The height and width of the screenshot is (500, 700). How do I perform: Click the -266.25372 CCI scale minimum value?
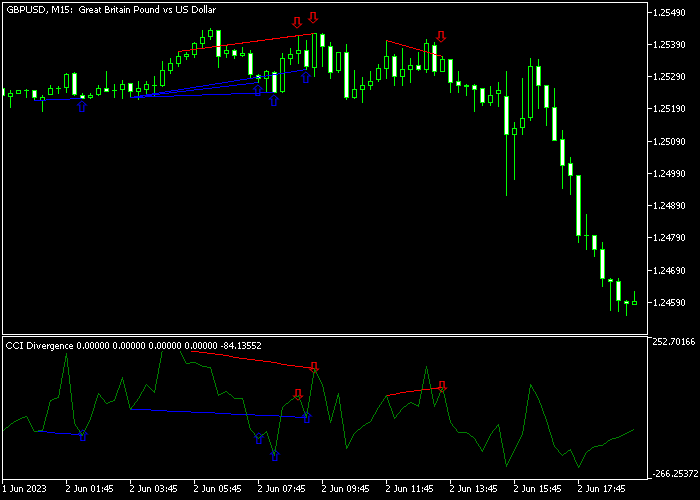click(x=674, y=474)
